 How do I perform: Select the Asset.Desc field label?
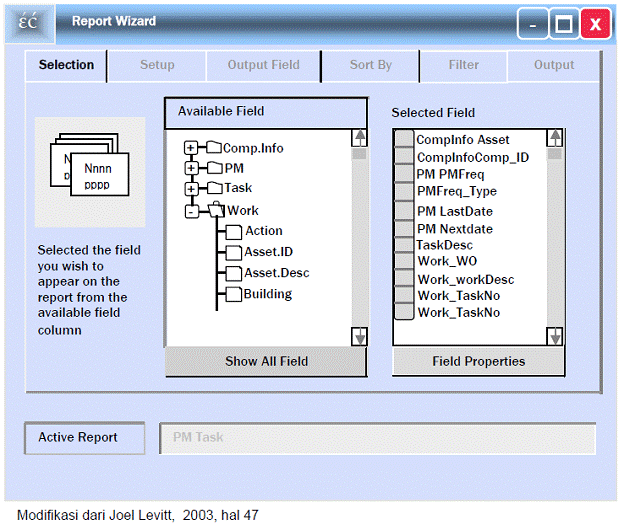[x=277, y=273]
